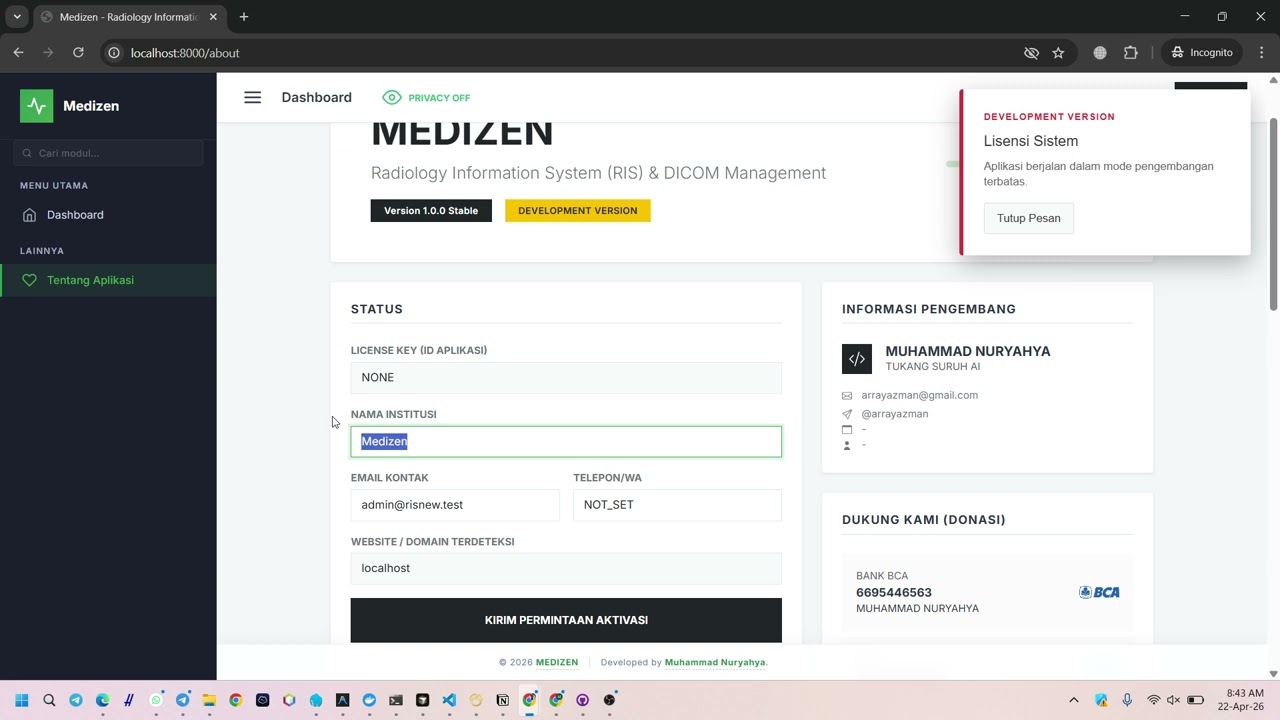Click the Telepon/WA field showing NOT_SET

(x=677, y=505)
